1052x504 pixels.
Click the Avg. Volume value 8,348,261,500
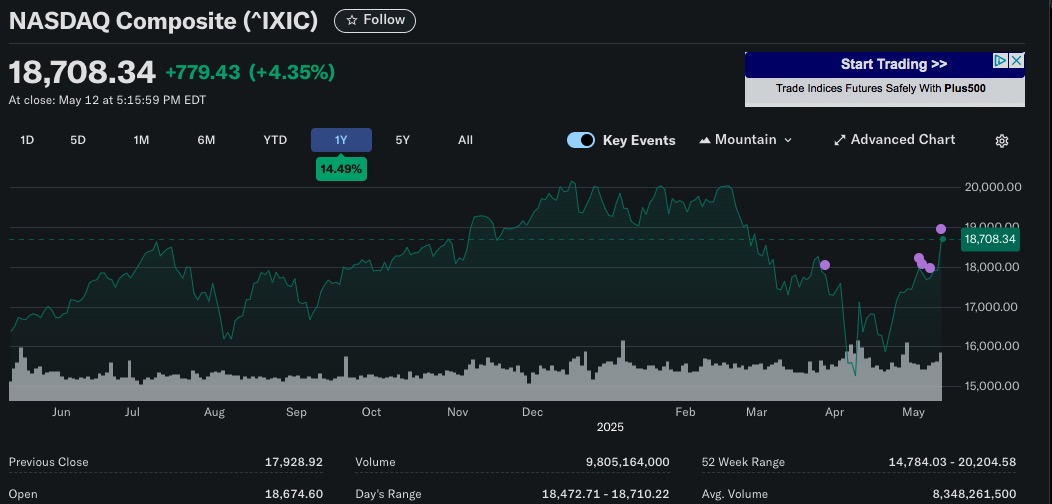point(974,494)
